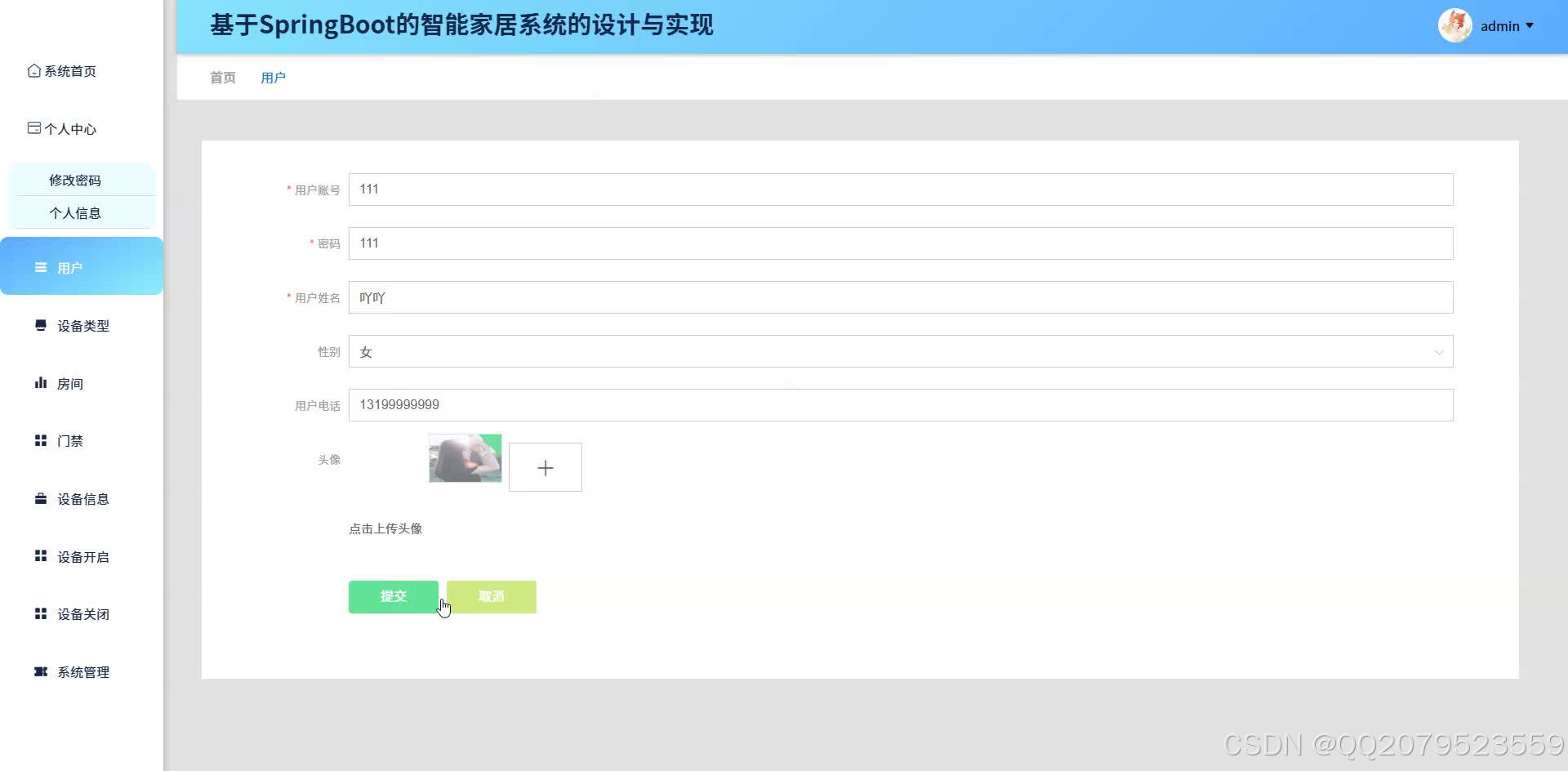Switch to the 首页 breadcrumb tab

(x=222, y=77)
